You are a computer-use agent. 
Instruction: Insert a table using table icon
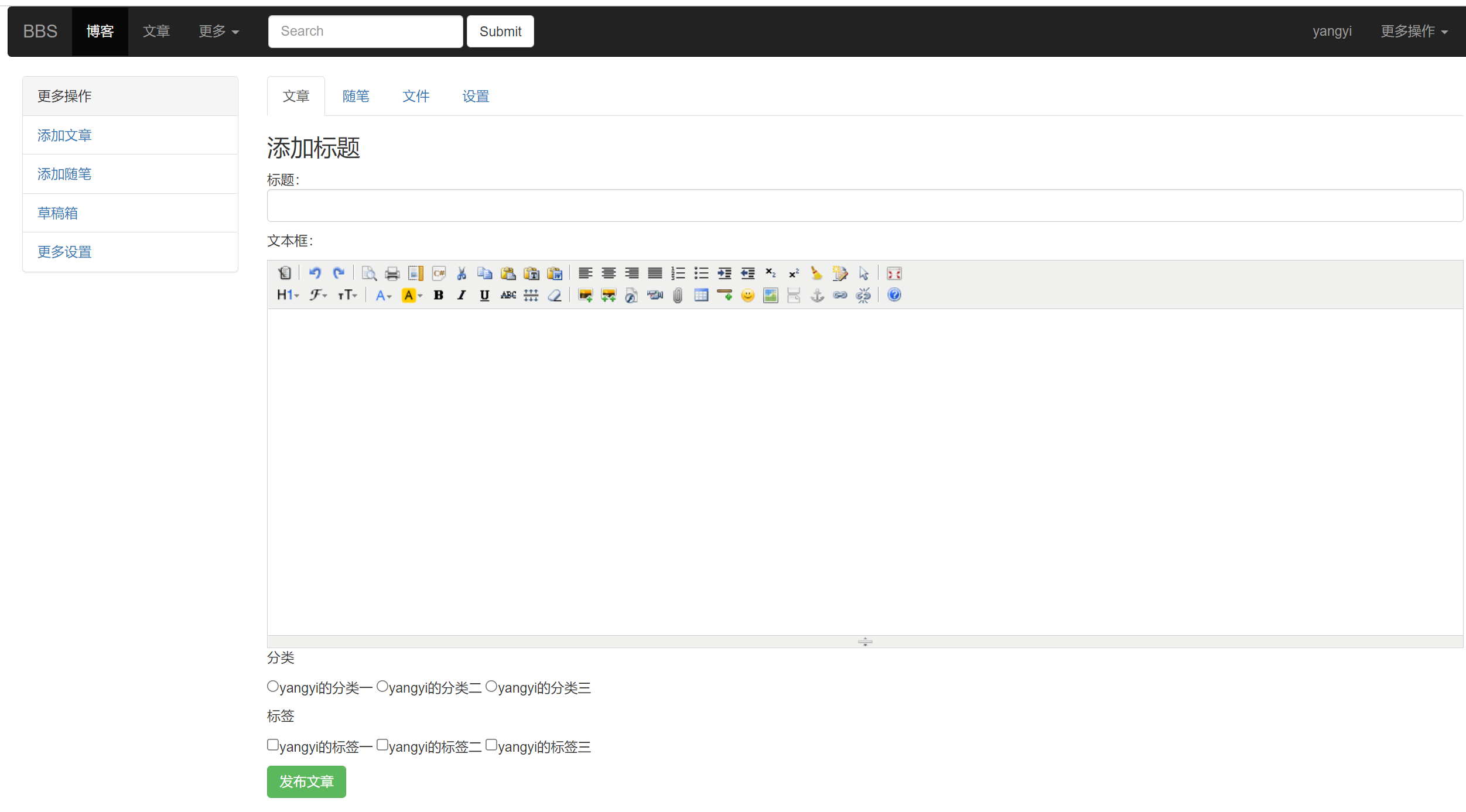[701, 295]
